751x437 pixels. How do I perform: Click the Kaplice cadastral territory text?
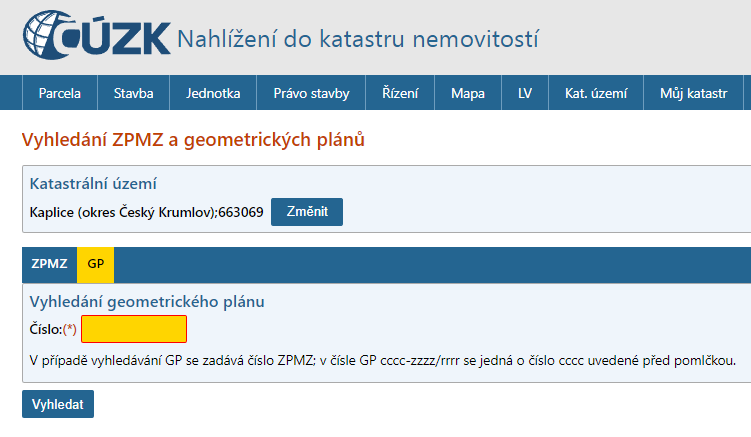(x=147, y=212)
